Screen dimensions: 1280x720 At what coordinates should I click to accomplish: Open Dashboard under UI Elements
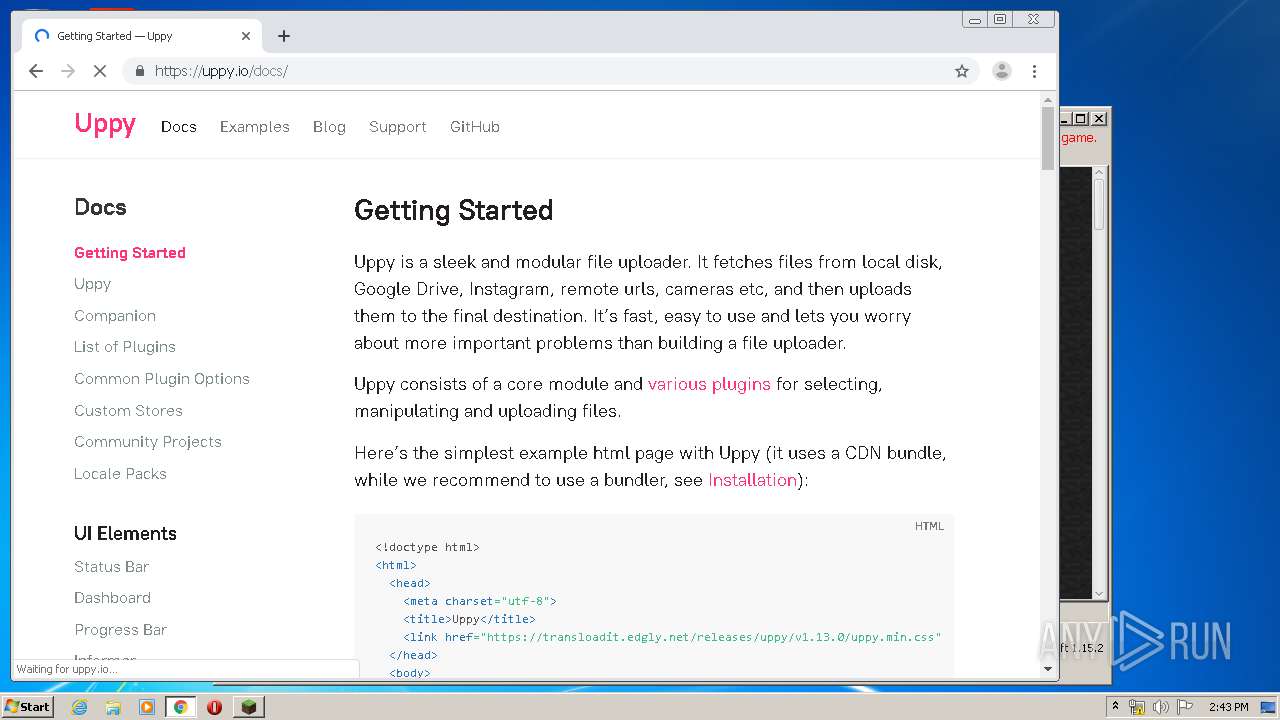tap(112, 598)
